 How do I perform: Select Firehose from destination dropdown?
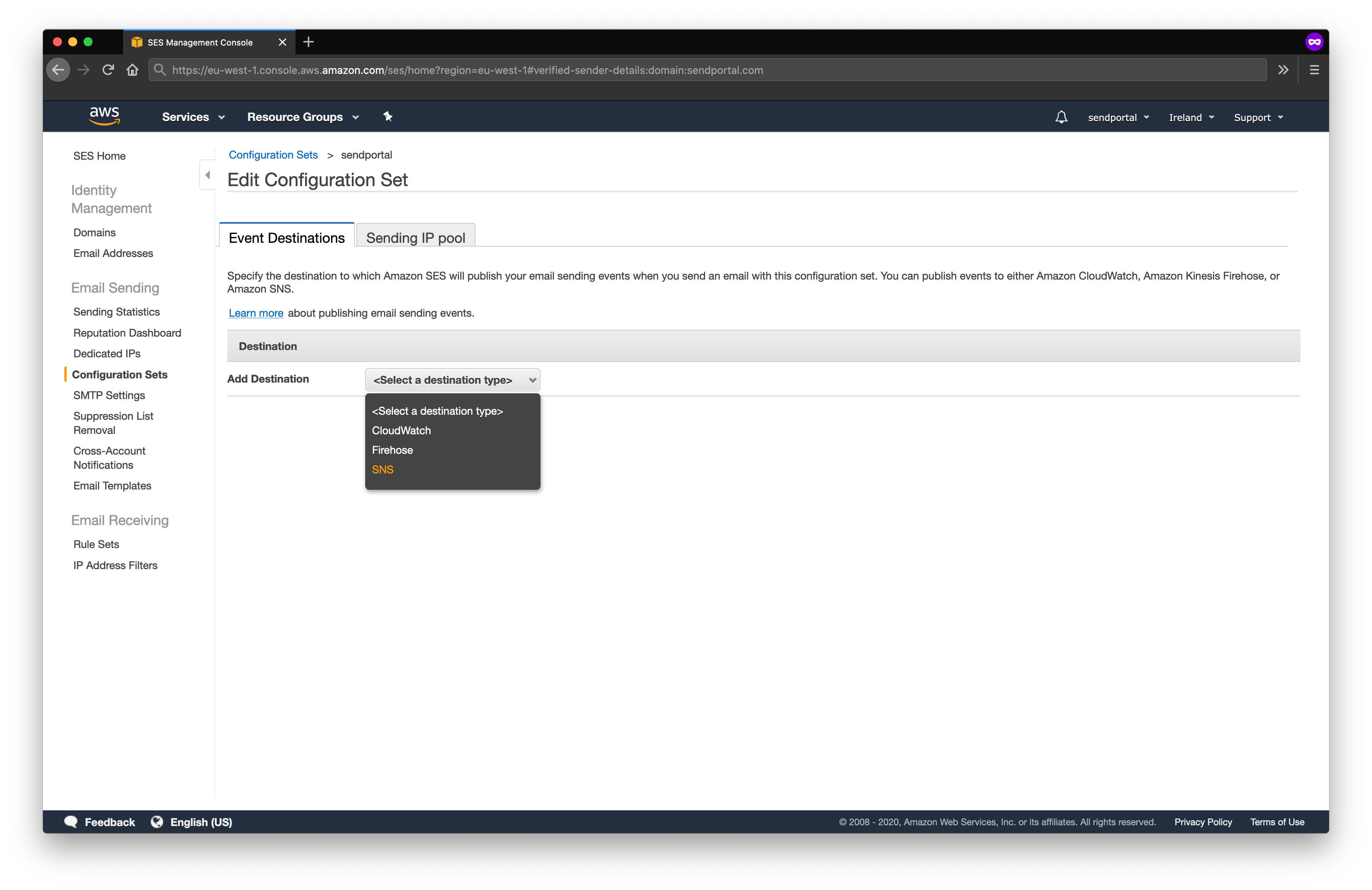[x=393, y=450]
